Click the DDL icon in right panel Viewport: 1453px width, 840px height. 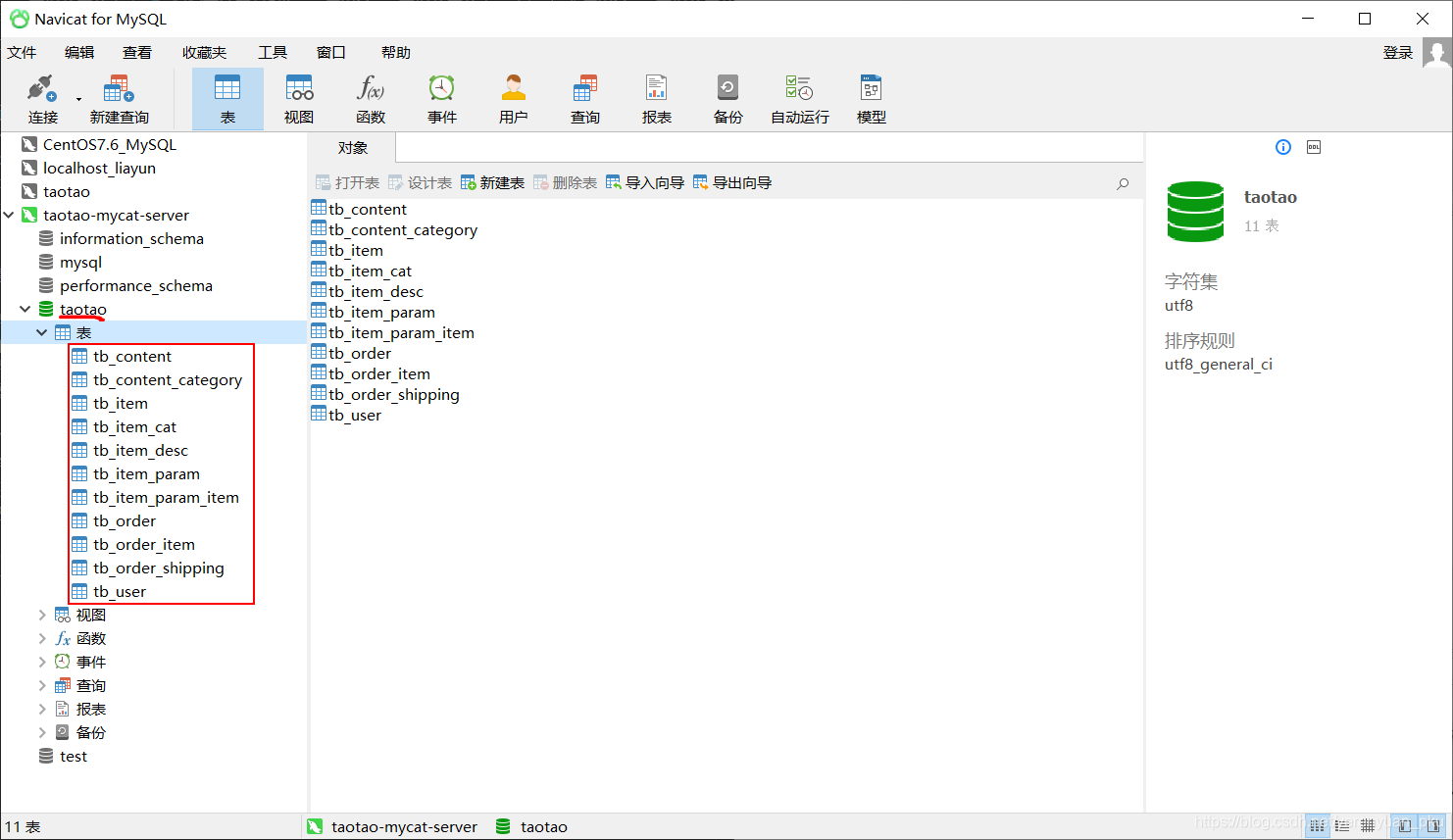tap(1314, 147)
